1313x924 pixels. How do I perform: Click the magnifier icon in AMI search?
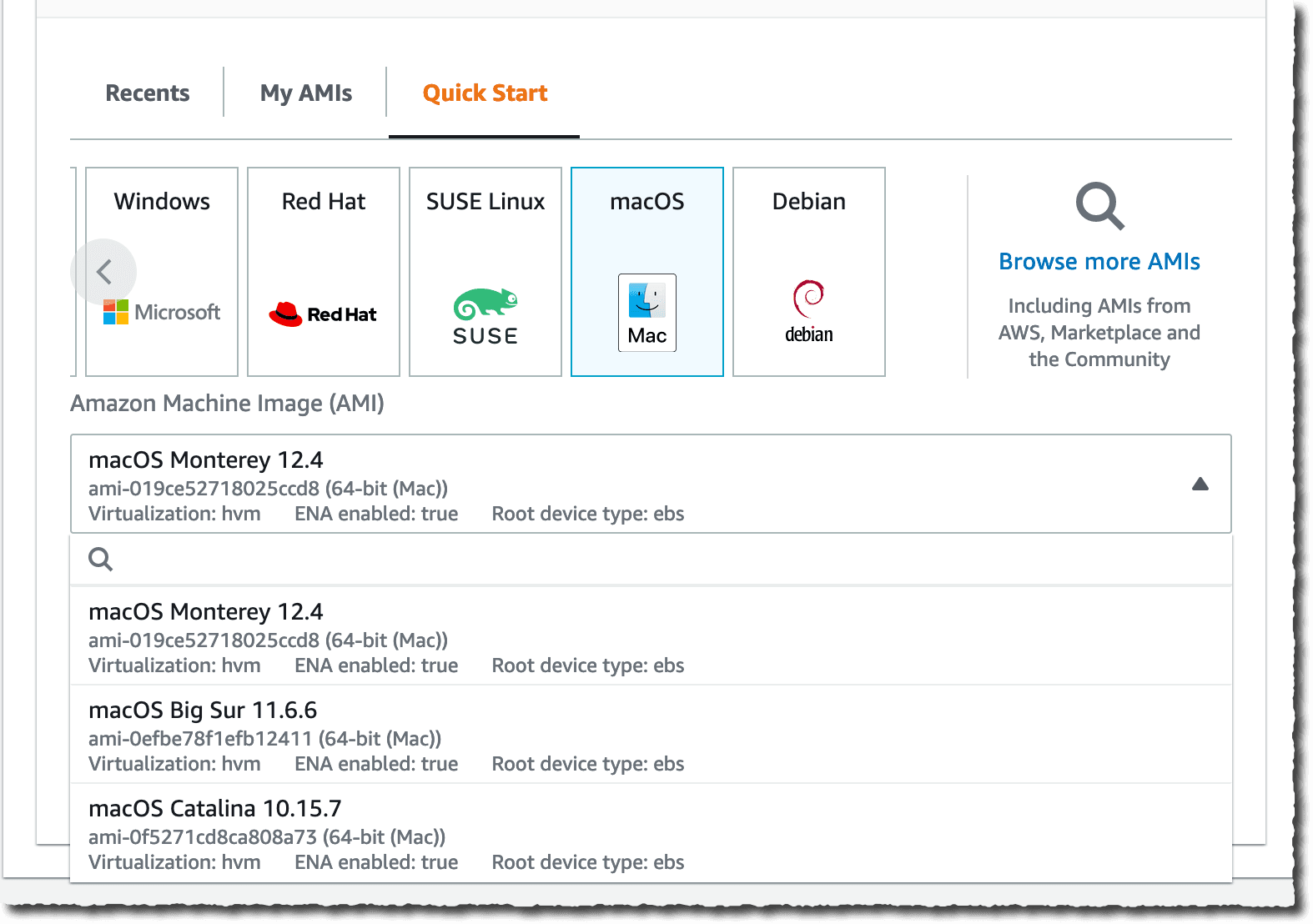(100, 559)
